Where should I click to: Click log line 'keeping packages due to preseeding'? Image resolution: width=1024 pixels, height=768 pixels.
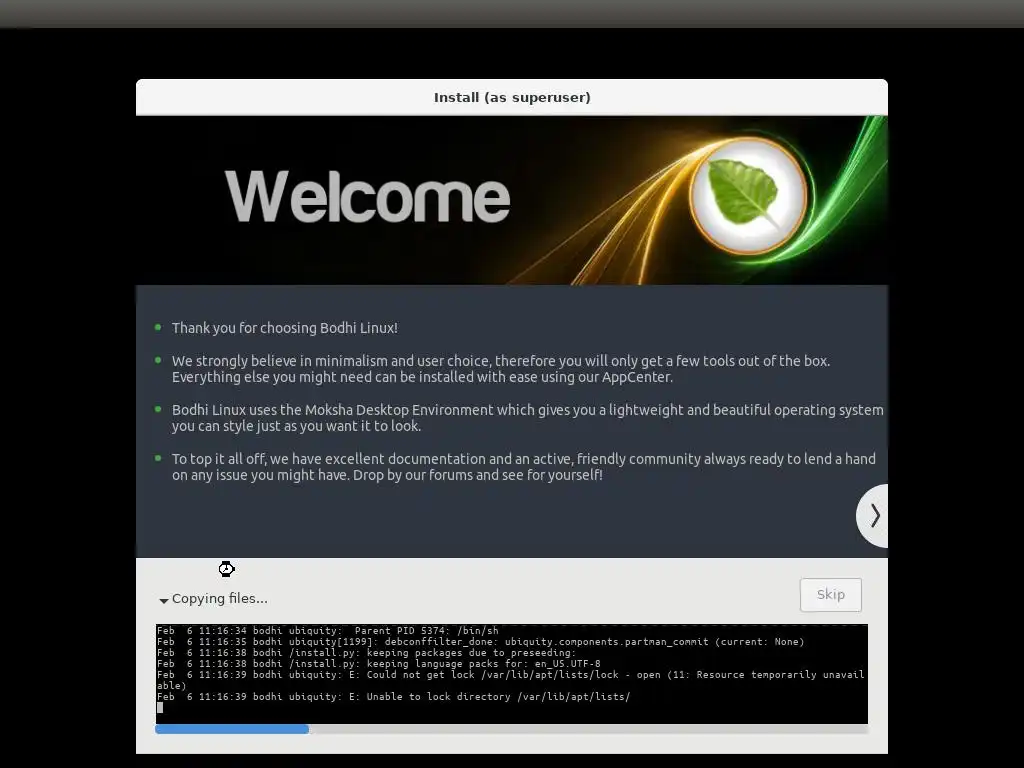tap(367, 652)
